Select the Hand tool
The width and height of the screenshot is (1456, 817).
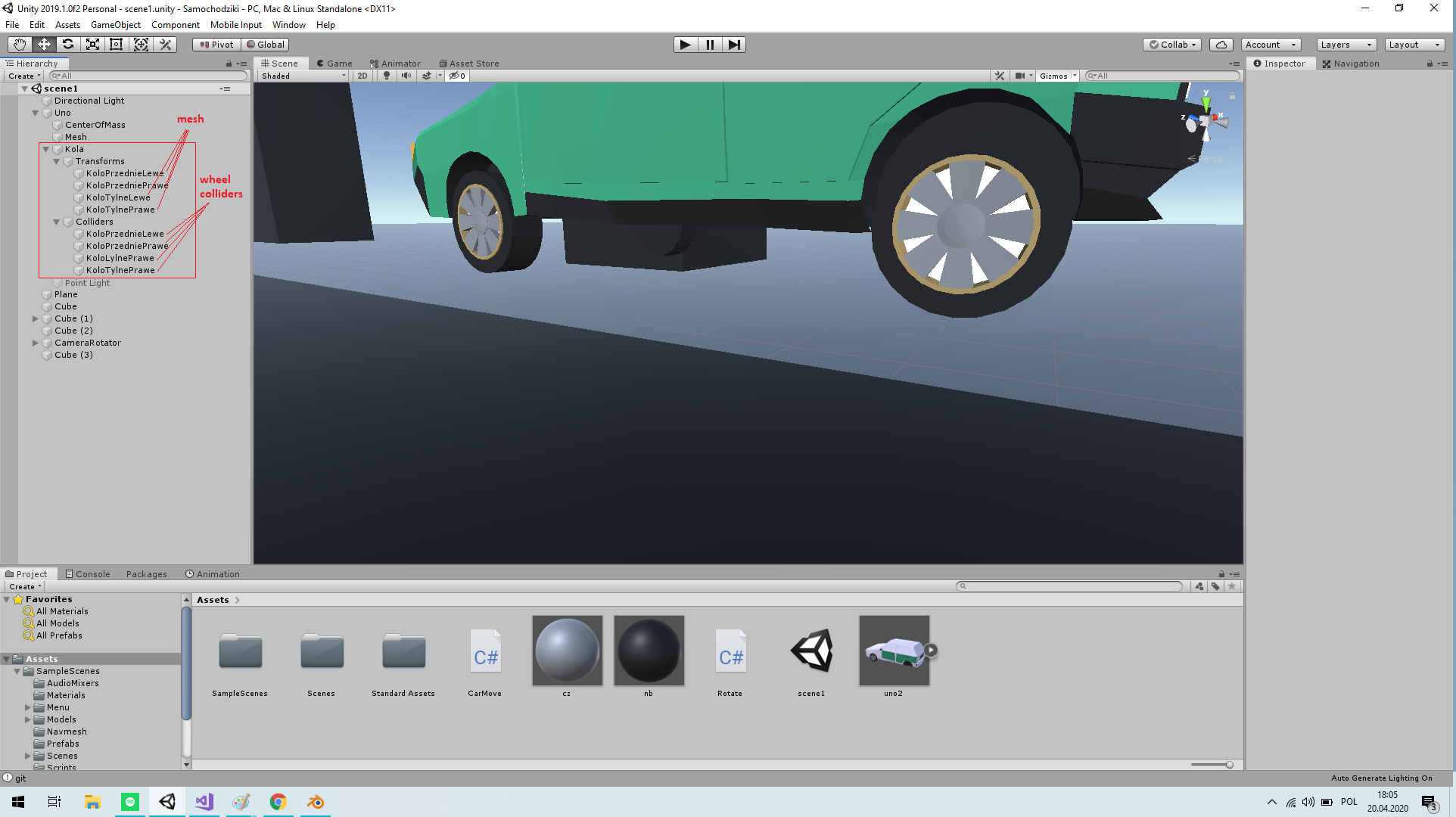(x=20, y=45)
